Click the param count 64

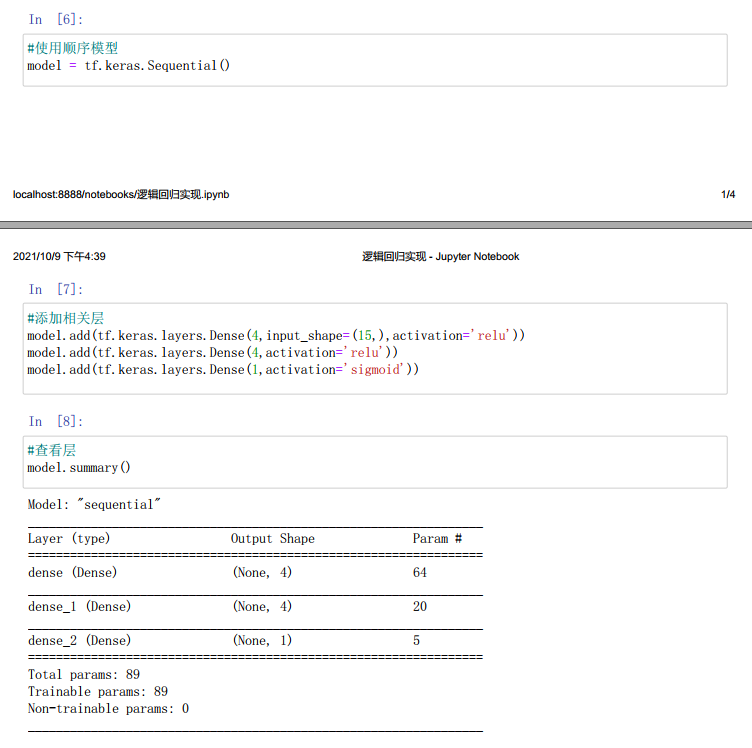click(420, 573)
